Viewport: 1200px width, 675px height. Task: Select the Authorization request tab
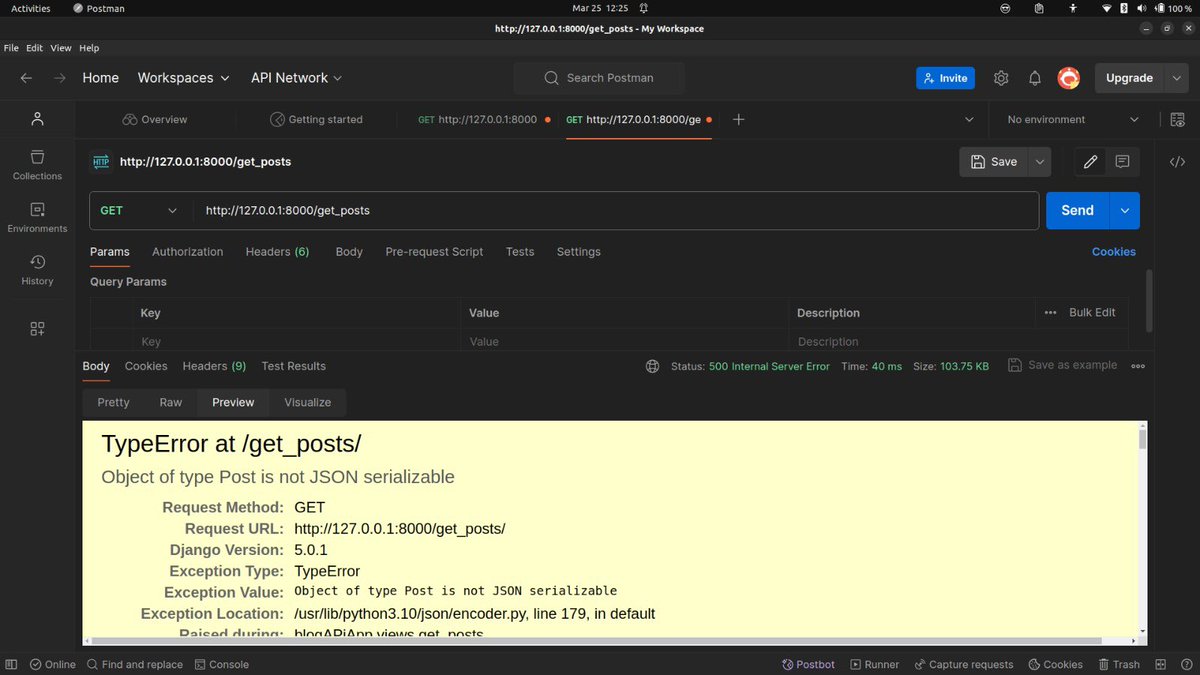pos(188,252)
